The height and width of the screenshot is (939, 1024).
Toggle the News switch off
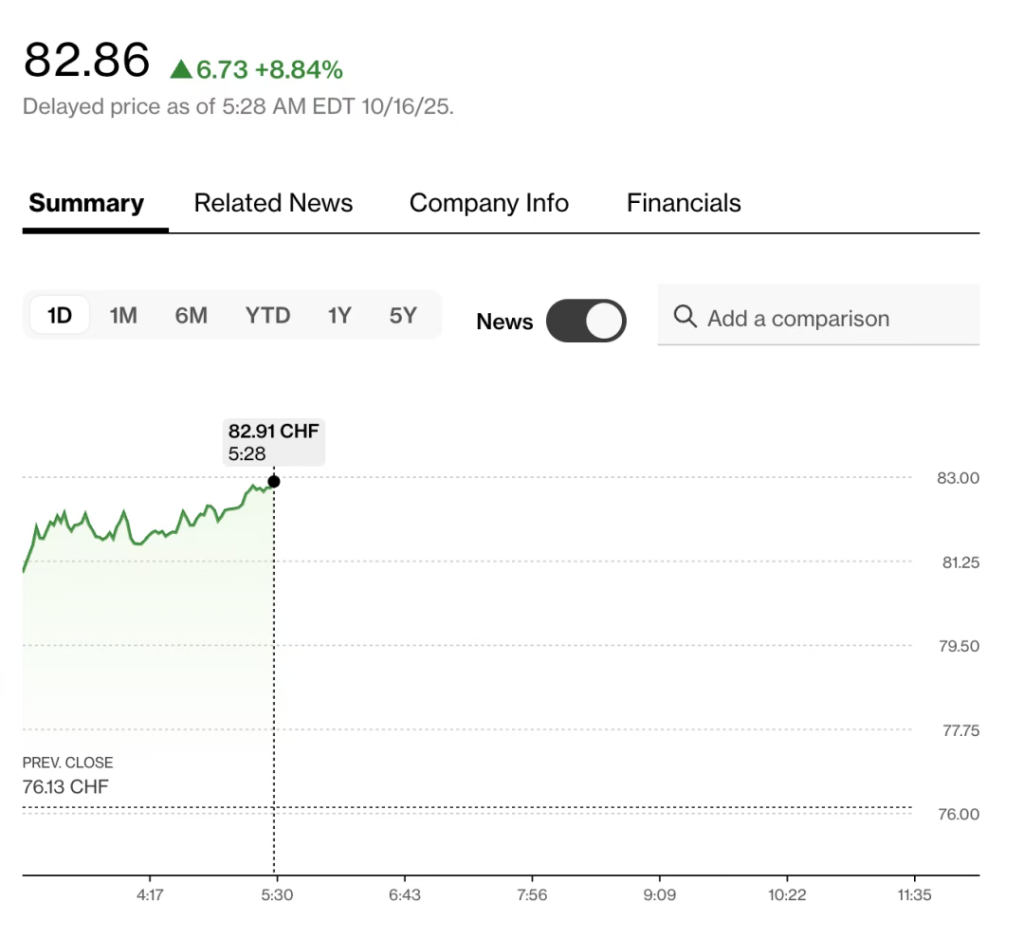click(x=586, y=322)
